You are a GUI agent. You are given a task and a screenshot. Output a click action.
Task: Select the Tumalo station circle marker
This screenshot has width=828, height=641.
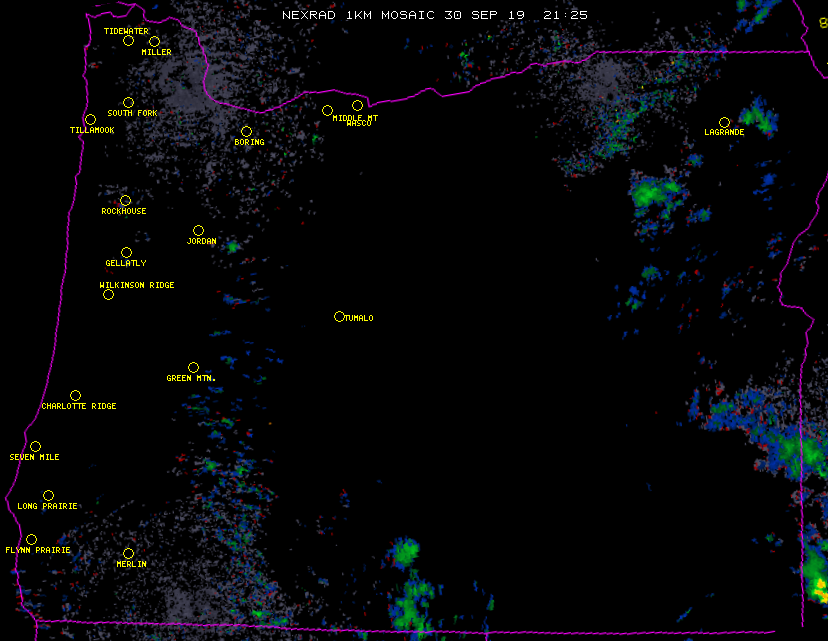click(339, 316)
